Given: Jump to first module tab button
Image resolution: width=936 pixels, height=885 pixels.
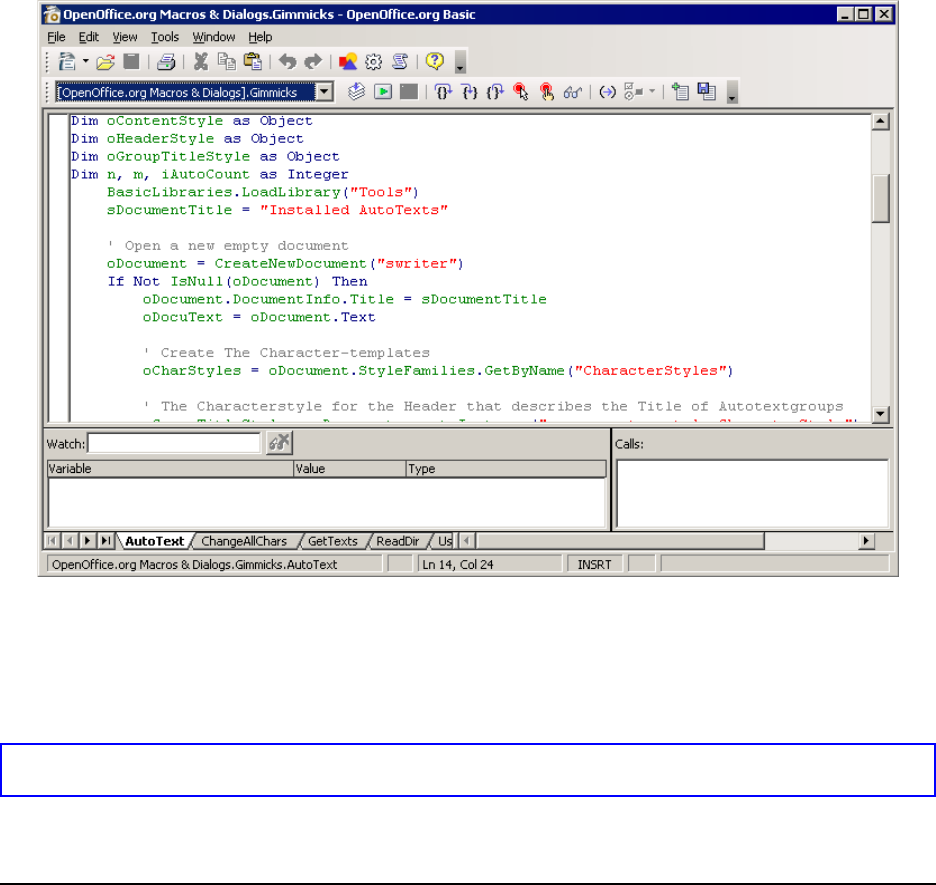Looking at the screenshot, I should 53,541.
